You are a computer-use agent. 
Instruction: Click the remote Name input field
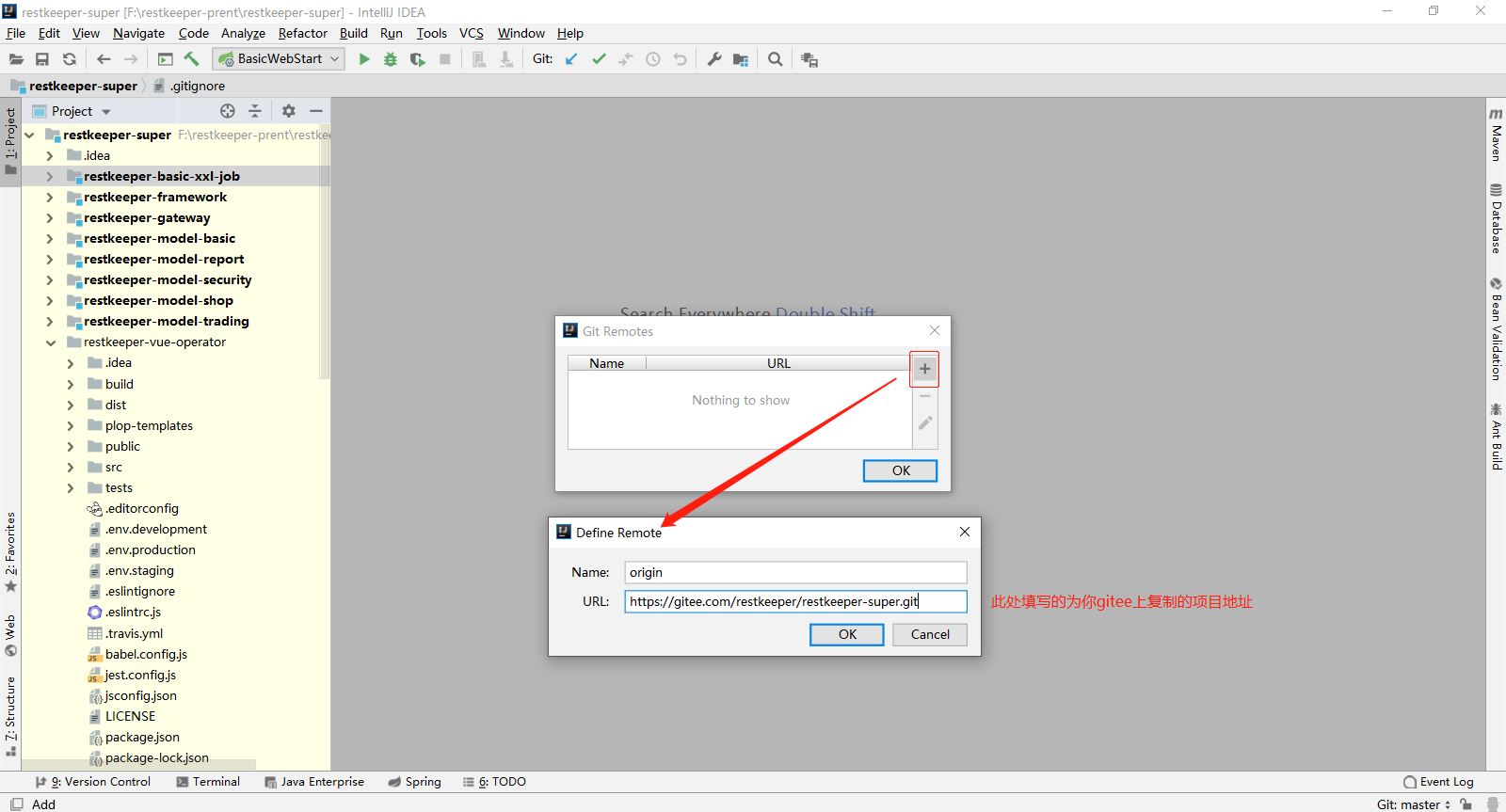795,572
